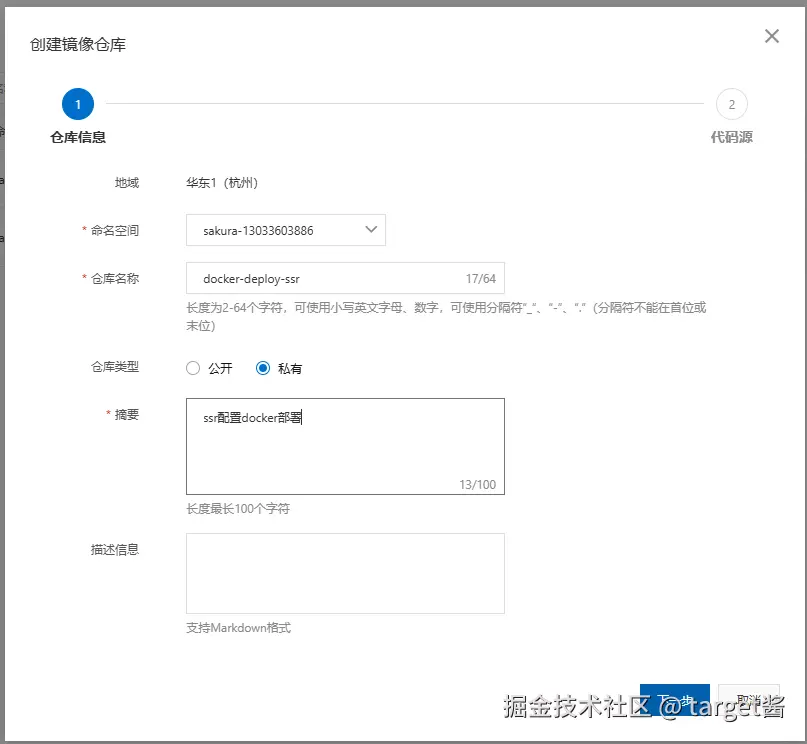Close the 创建镜像仓库 dialog
The image size is (807, 744).
tap(771, 36)
